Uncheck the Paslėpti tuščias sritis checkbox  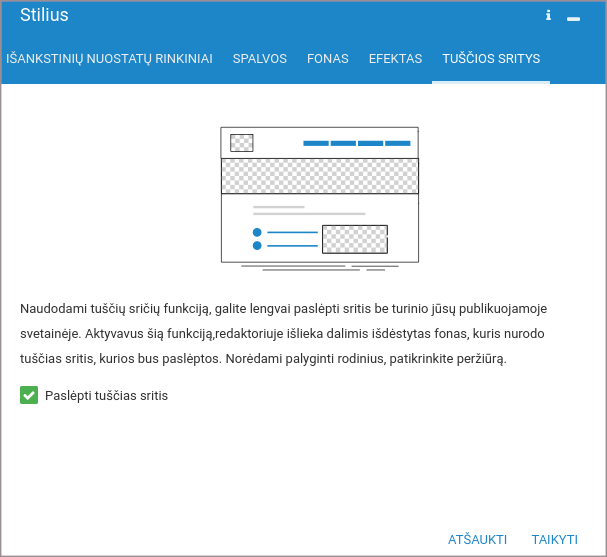click(x=28, y=395)
